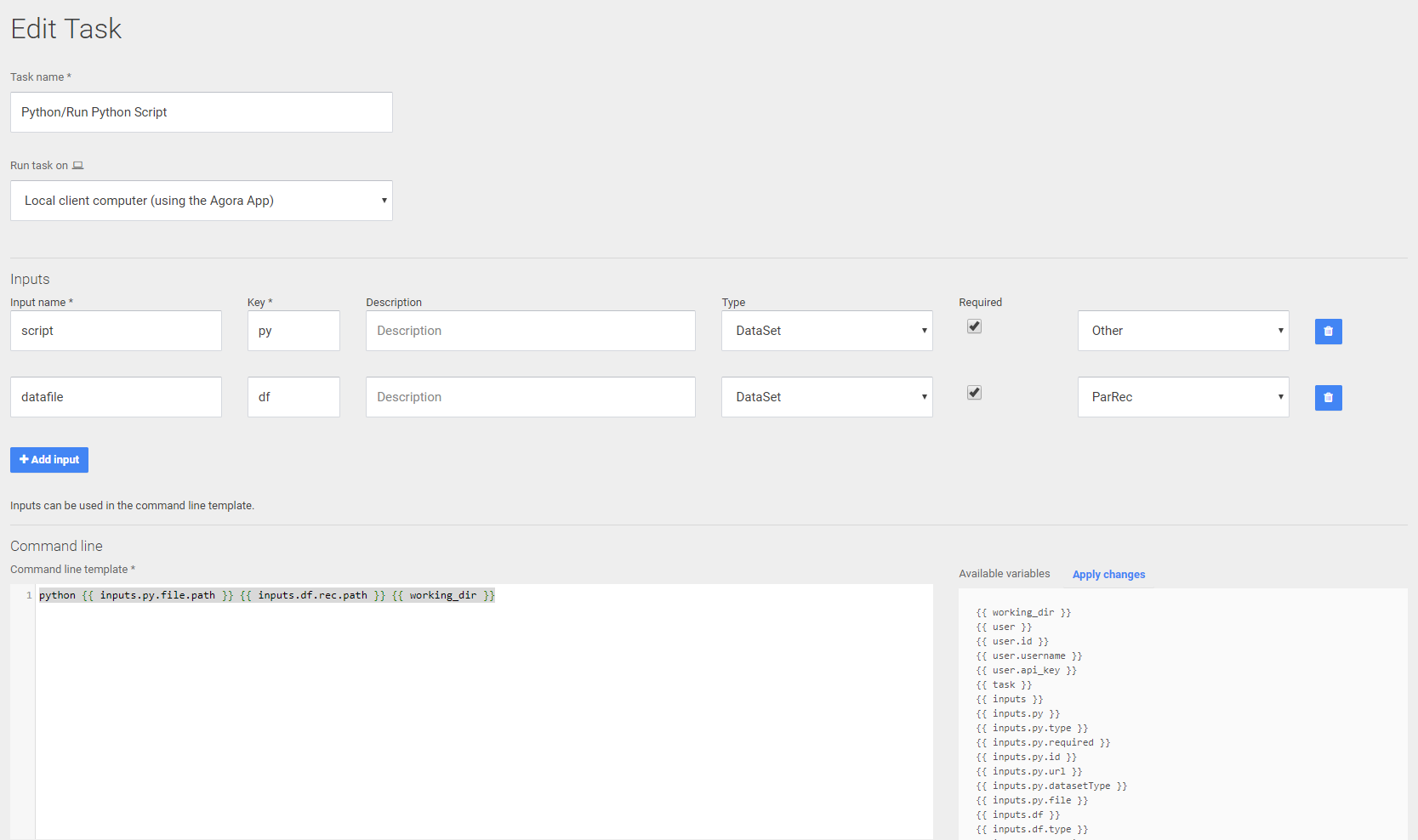Click the Task name field

tap(202, 112)
